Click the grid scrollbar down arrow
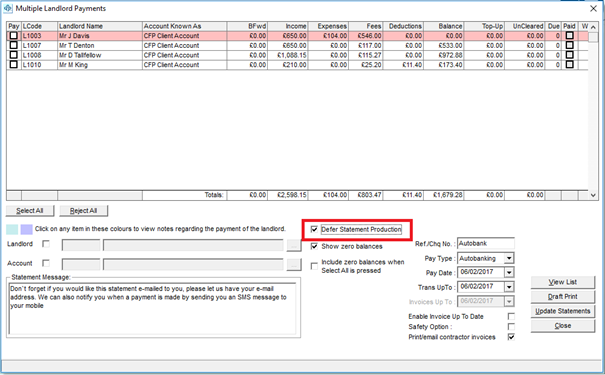The width and height of the screenshot is (605, 375). point(593,195)
